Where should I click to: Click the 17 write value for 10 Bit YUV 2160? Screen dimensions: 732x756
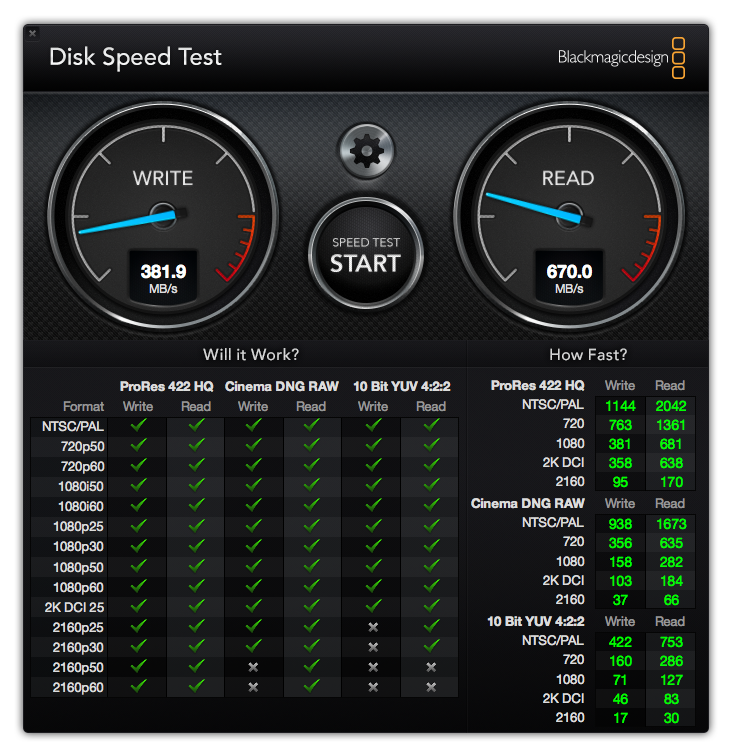[620, 718]
